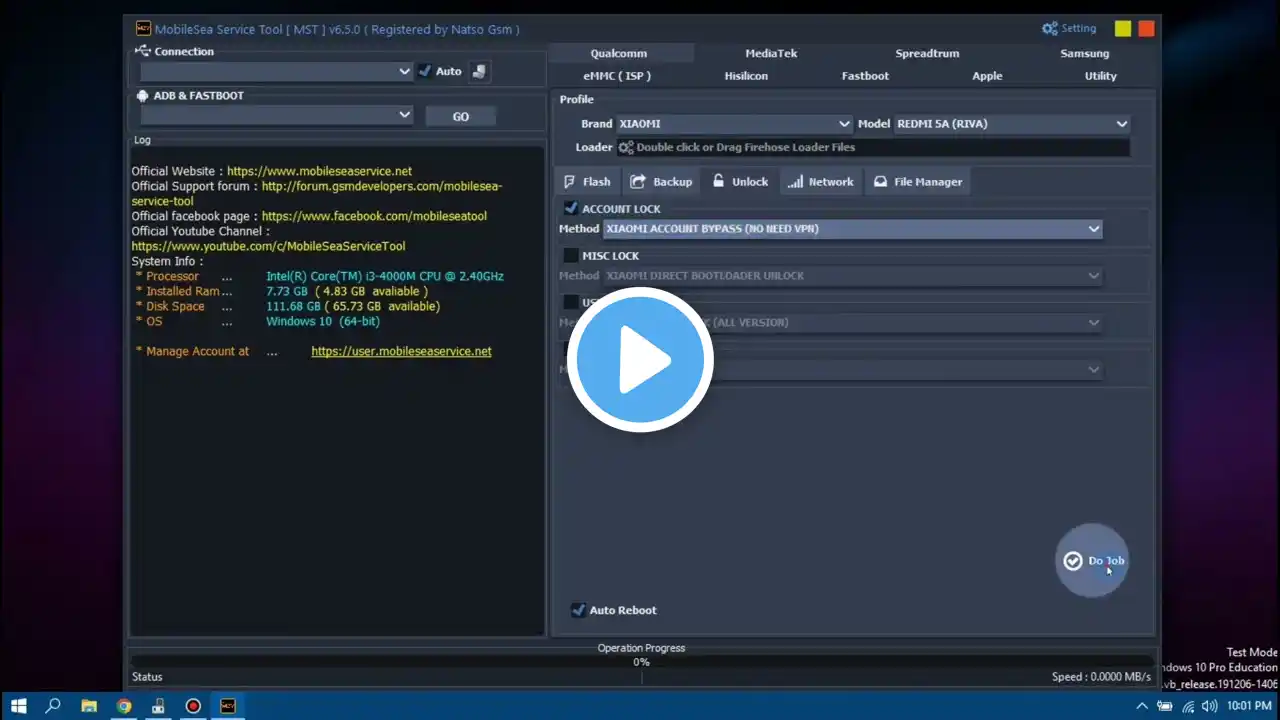Viewport: 1280px width, 720px height.
Task: Open the eMMC ( ISP ) tab
Action: pos(617,76)
